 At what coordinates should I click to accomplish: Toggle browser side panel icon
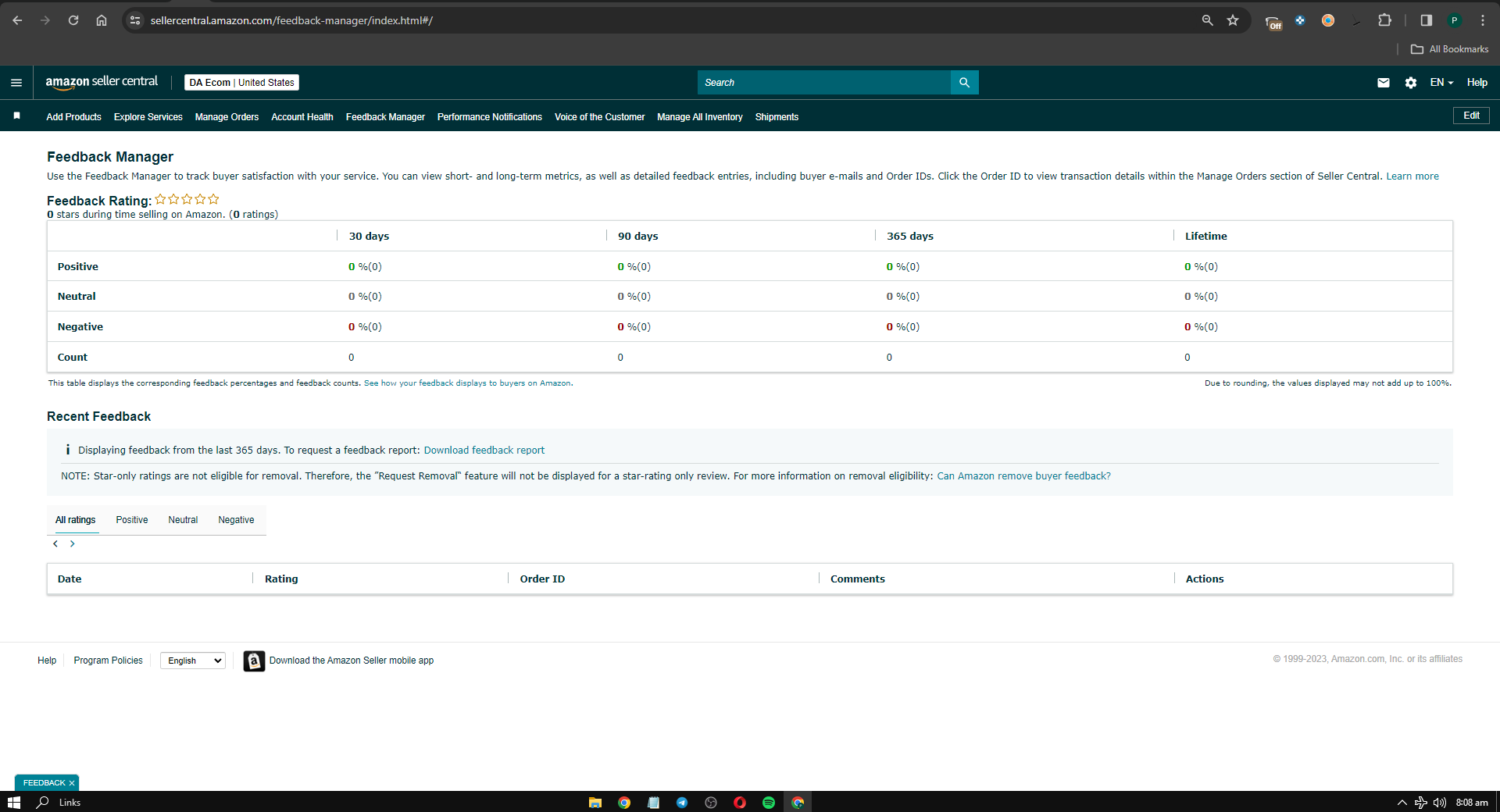tap(1426, 20)
